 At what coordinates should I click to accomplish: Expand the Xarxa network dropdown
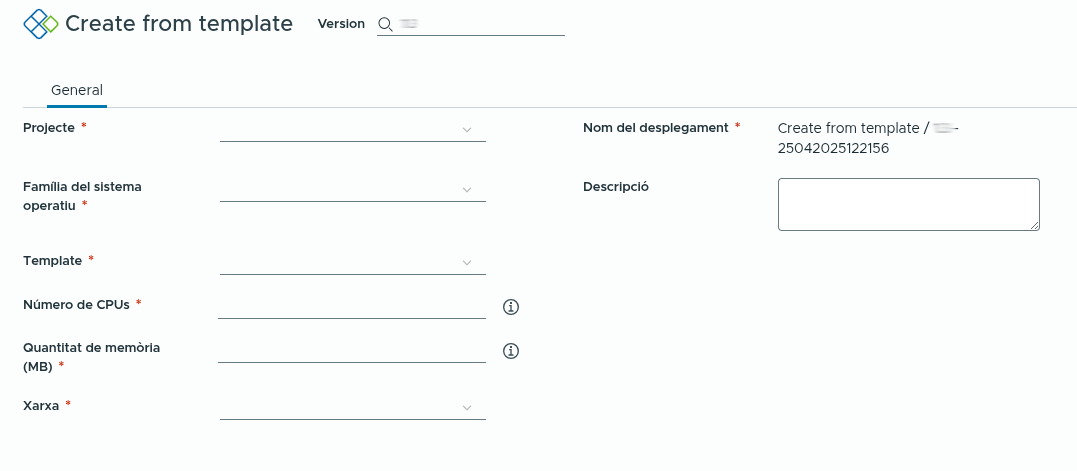(x=352, y=408)
